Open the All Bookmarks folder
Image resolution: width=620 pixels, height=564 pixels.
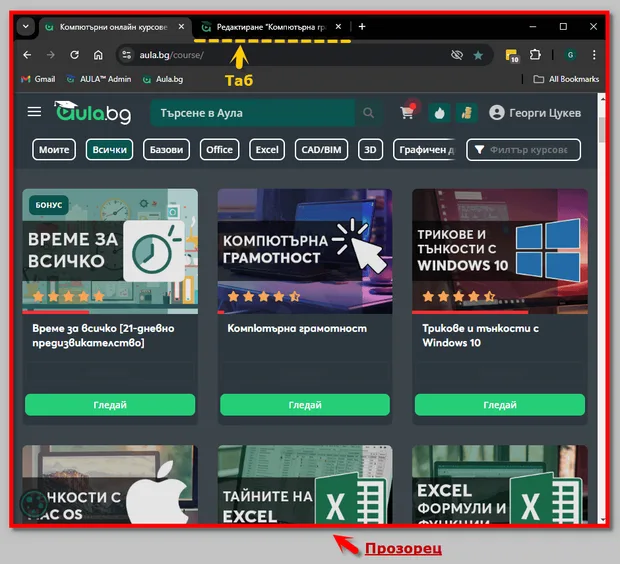click(x=566, y=79)
